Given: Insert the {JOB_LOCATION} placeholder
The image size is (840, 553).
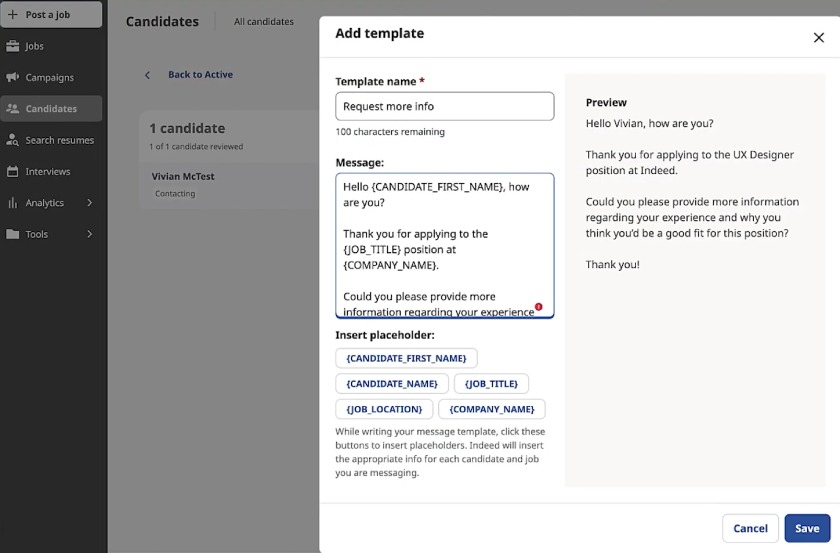Looking at the screenshot, I should (384, 409).
